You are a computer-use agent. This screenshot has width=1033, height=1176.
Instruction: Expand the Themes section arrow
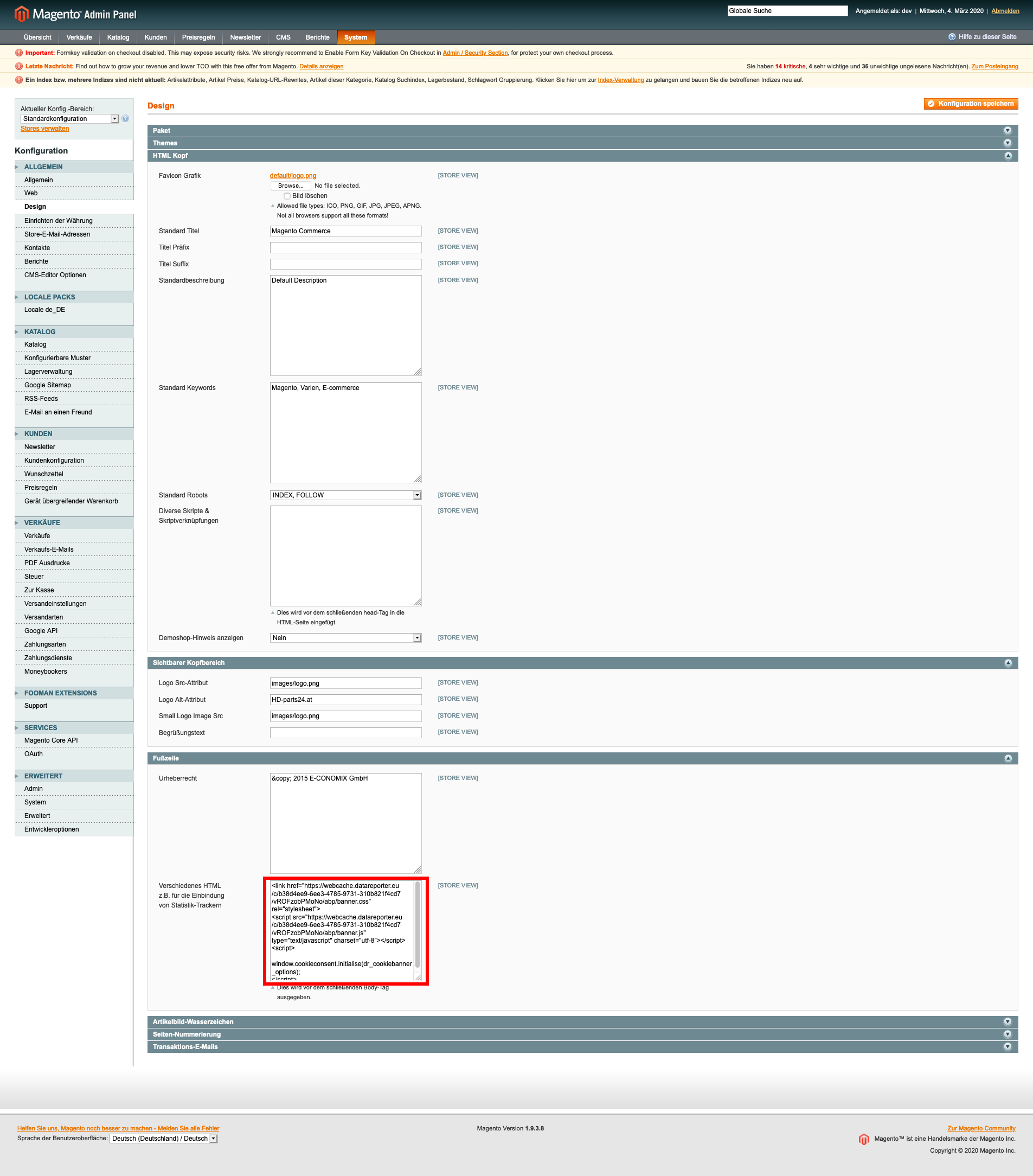(x=1008, y=143)
